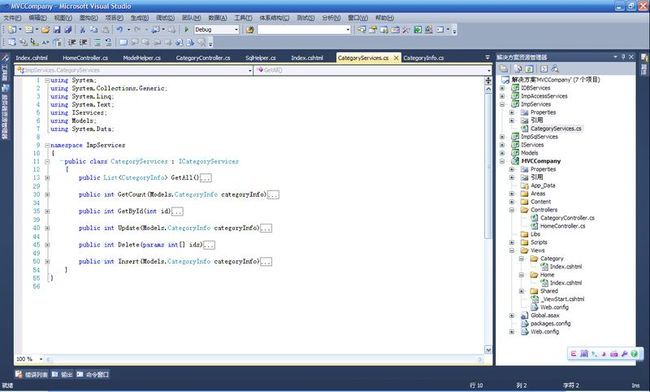Viewport: 650px width, 392px height.
Task: Open the Command Window tab at the bottom
Action: click(93, 375)
